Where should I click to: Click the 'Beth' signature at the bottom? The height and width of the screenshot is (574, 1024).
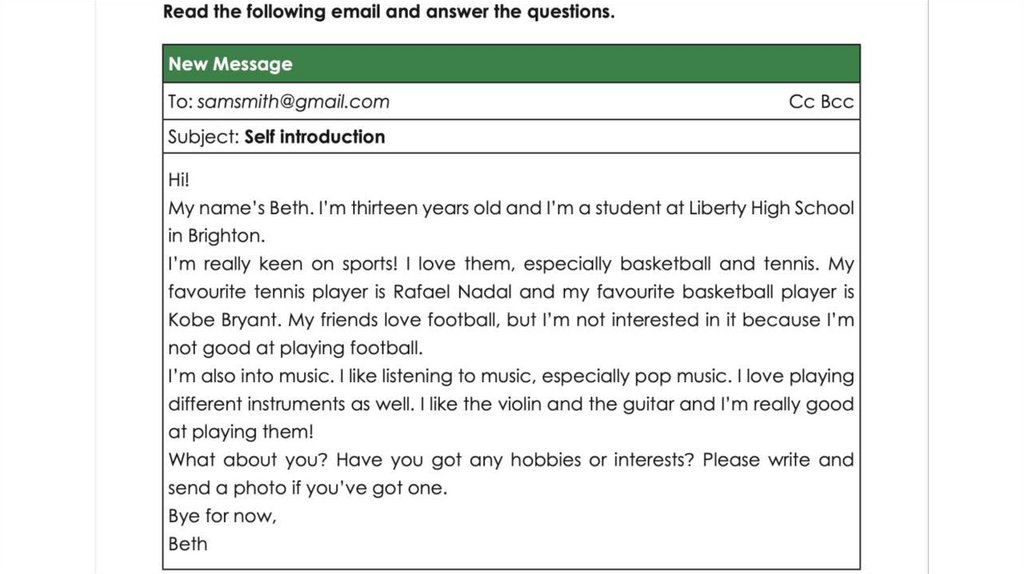(x=188, y=544)
